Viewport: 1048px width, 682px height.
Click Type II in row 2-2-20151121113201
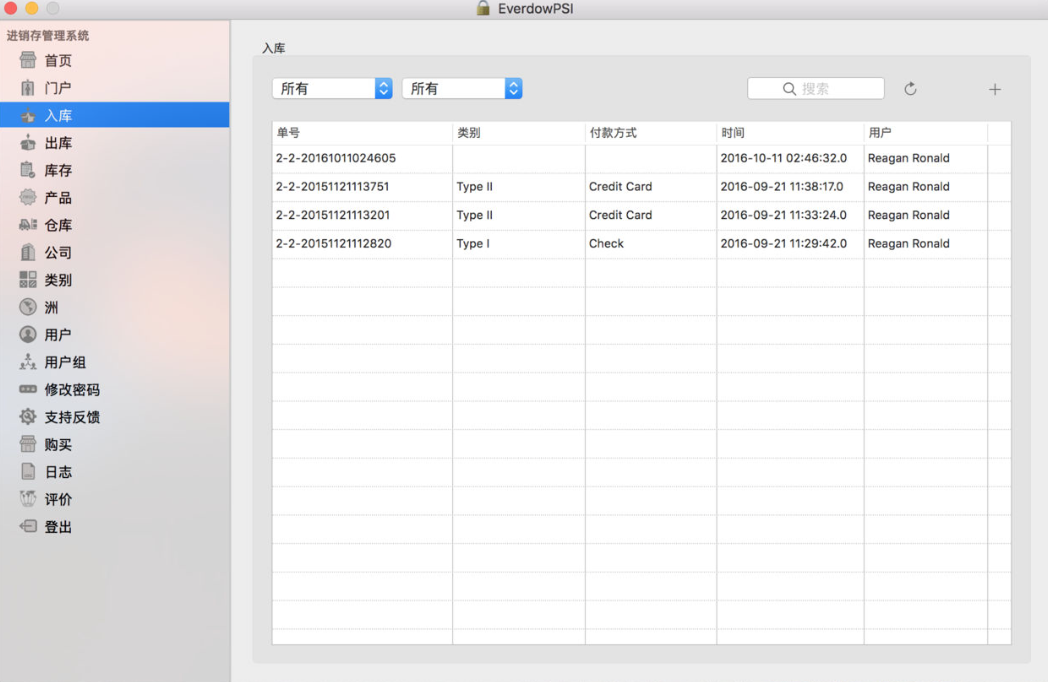pyautogui.click(x=475, y=215)
